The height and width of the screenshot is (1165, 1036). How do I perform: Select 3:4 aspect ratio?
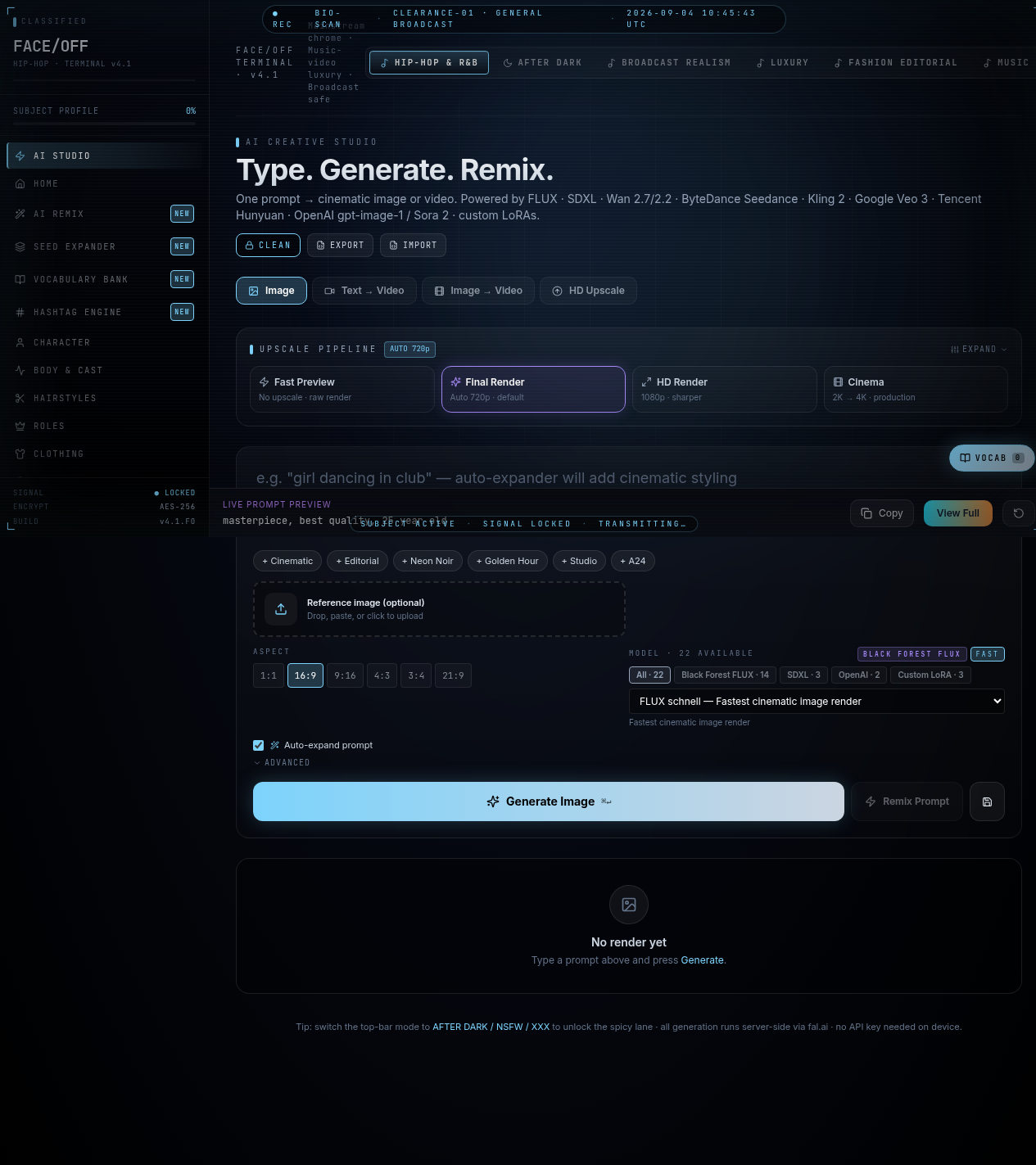tap(416, 675)
